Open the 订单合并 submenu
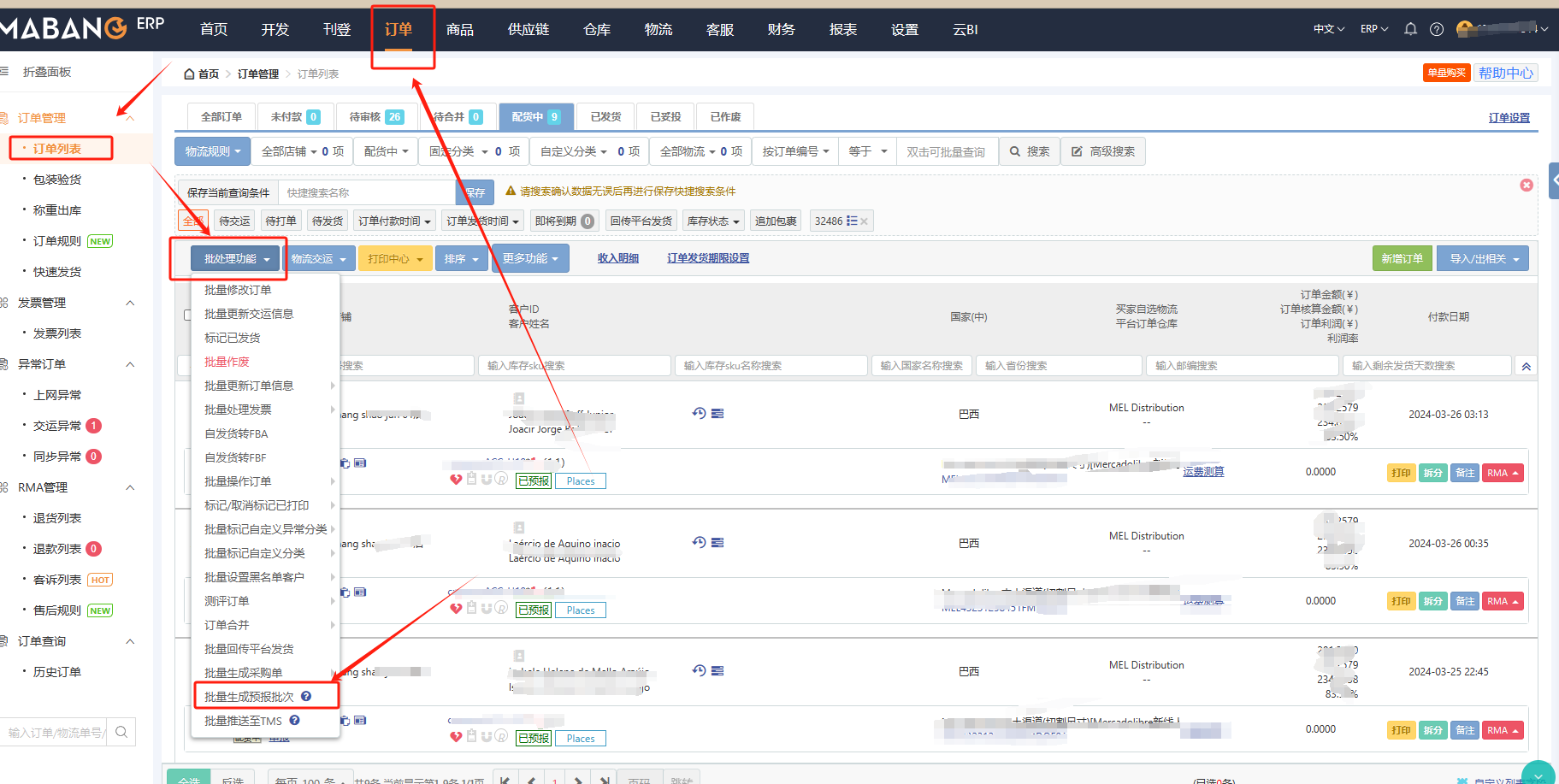The height and width of the screenshot is (784, 1559). point(265,625)
